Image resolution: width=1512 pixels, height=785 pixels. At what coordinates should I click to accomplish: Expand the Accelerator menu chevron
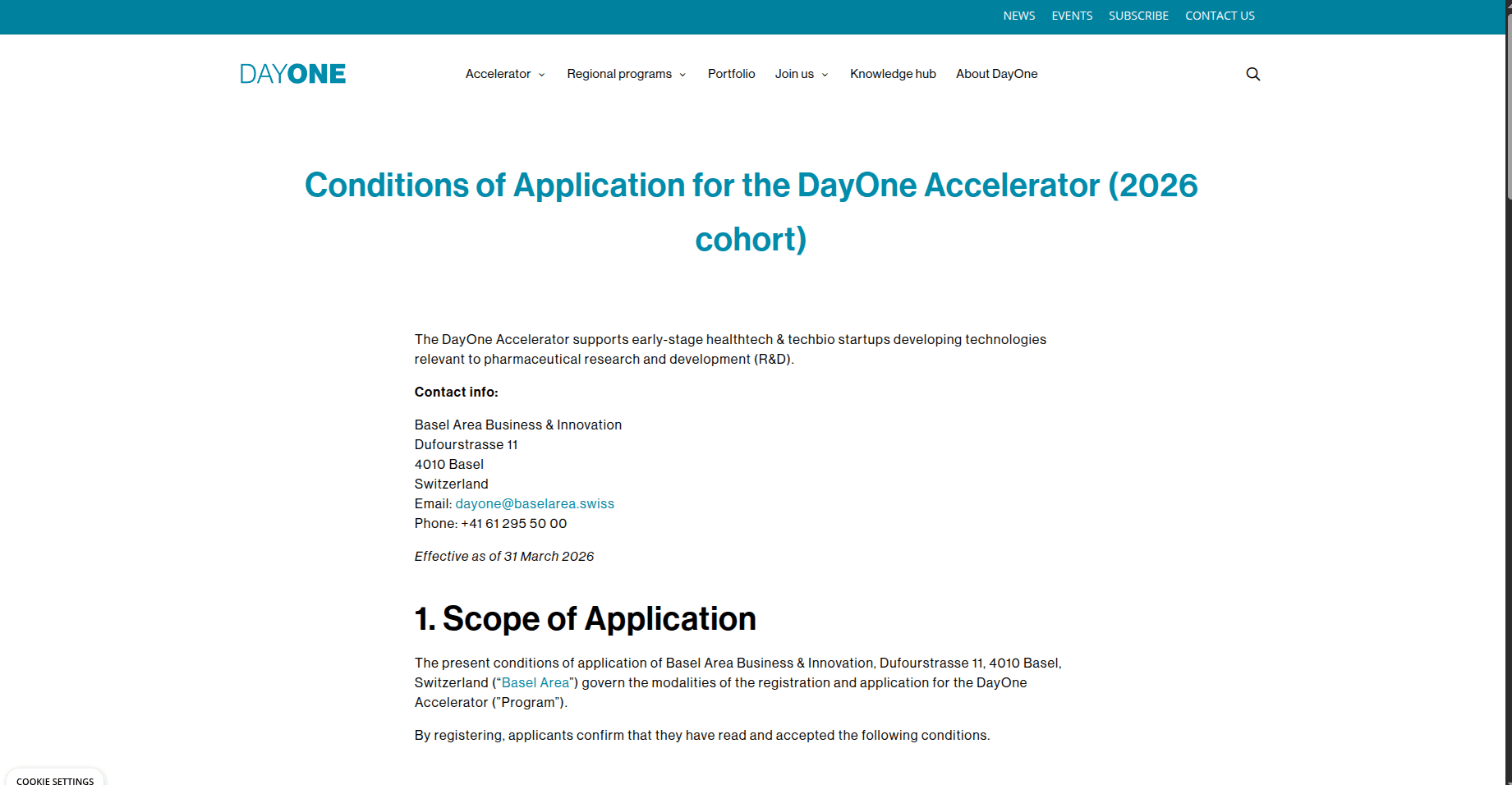tap(541, 75)
